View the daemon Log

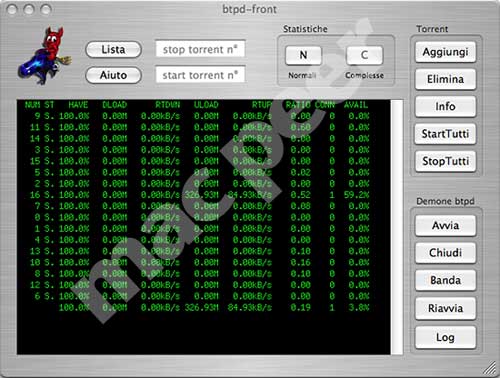coord(445,338)
